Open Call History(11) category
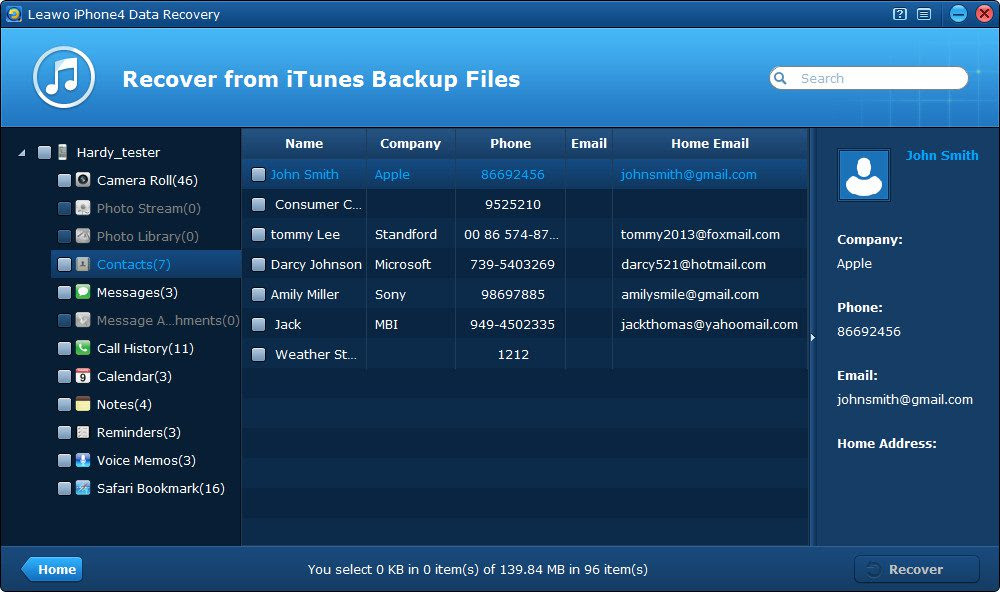 click(145, 349)
